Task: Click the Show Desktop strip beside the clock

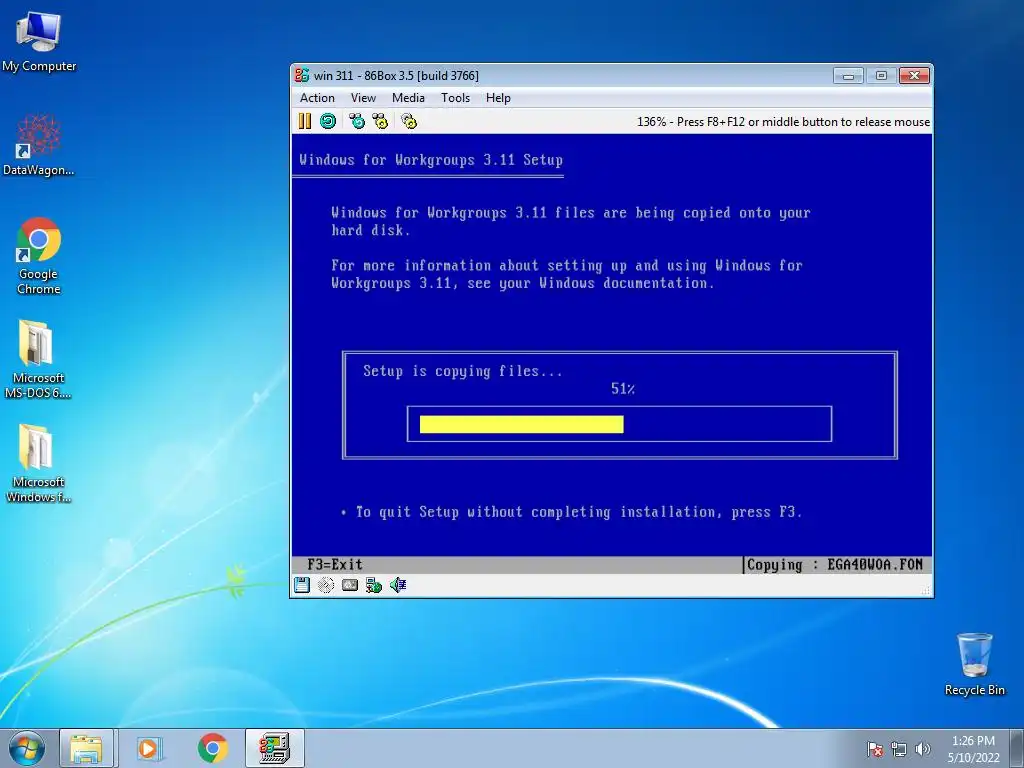Action: [1019, 748]
